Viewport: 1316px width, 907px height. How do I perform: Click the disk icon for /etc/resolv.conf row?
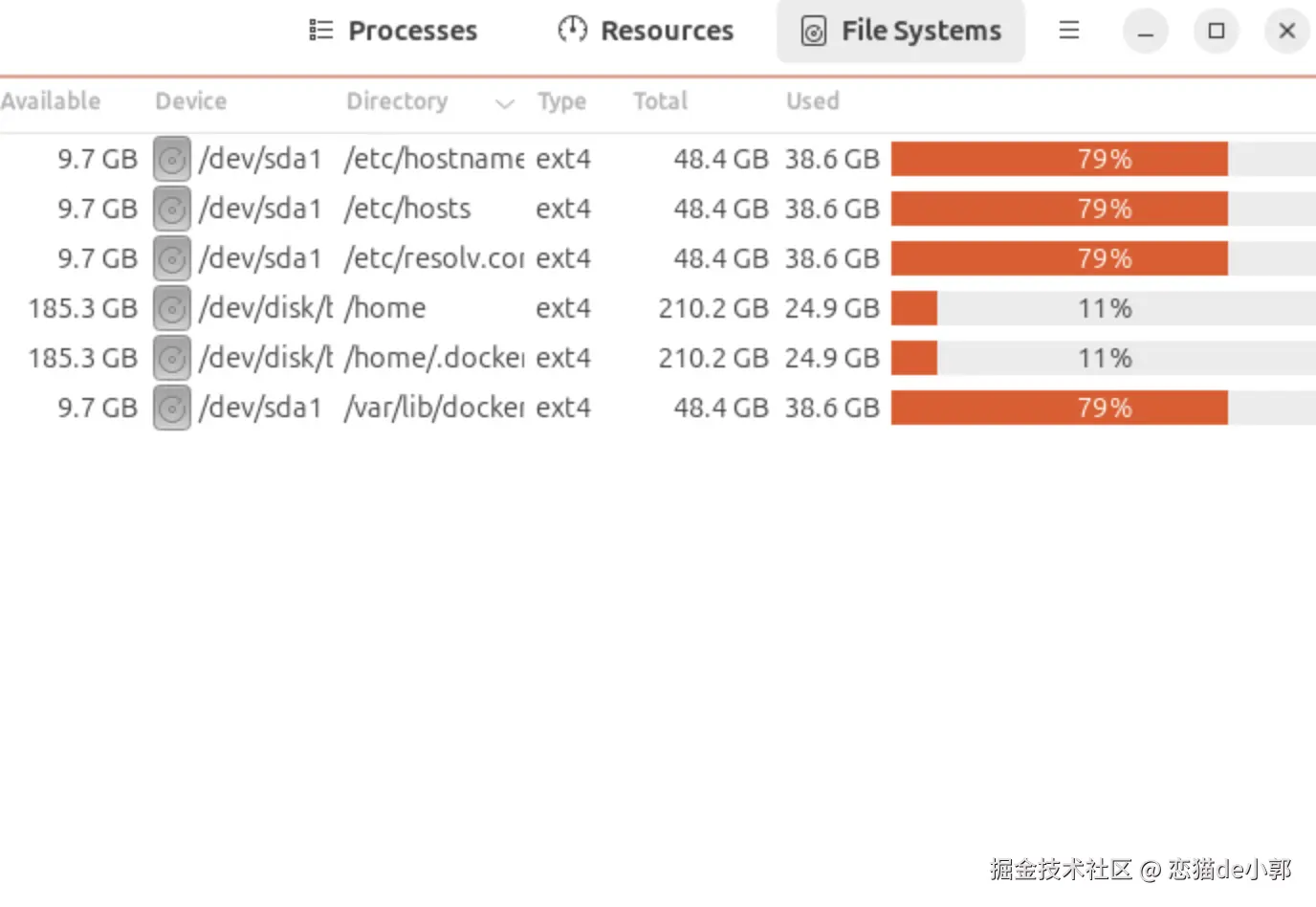172,258
